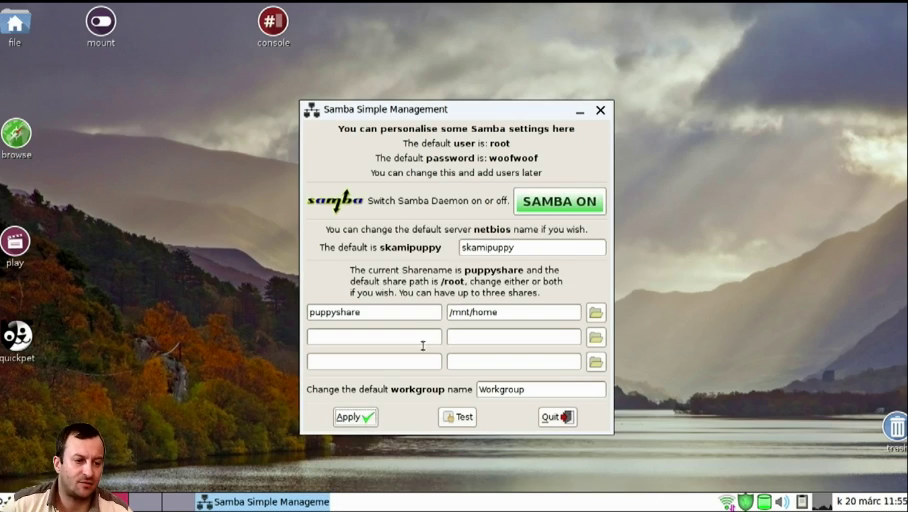Click the CPU load graph in tray
This screenshot has width=908, height=512.
pyautogui.click(x=822, y=502)
